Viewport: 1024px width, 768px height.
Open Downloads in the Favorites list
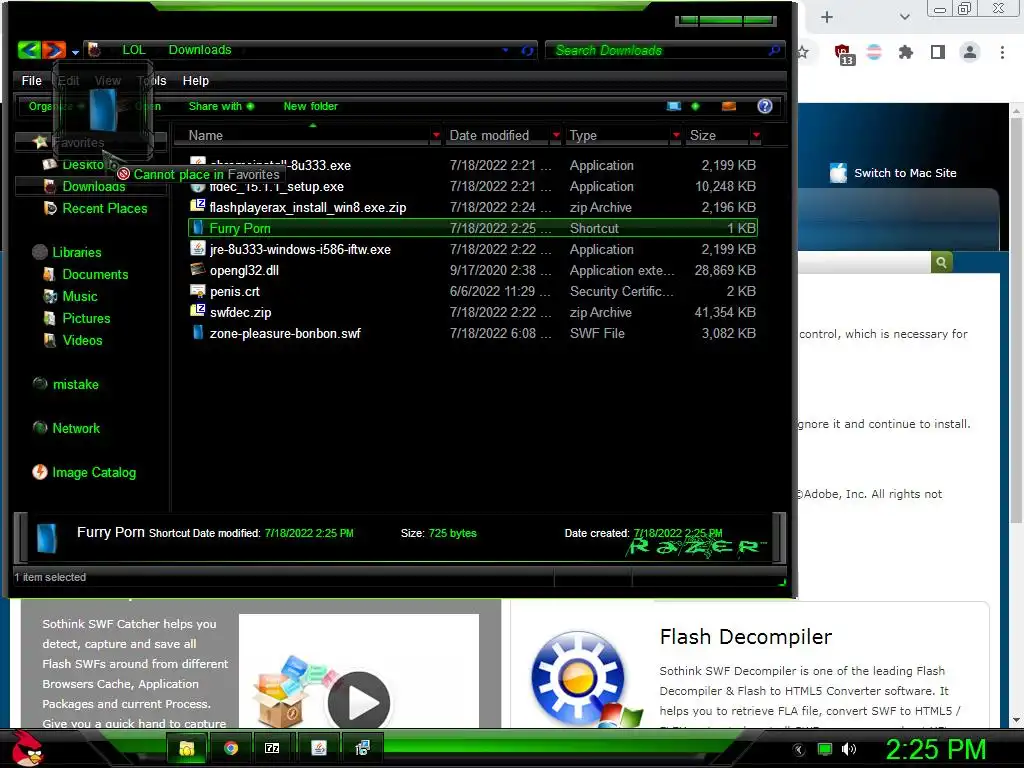[93, 186]
